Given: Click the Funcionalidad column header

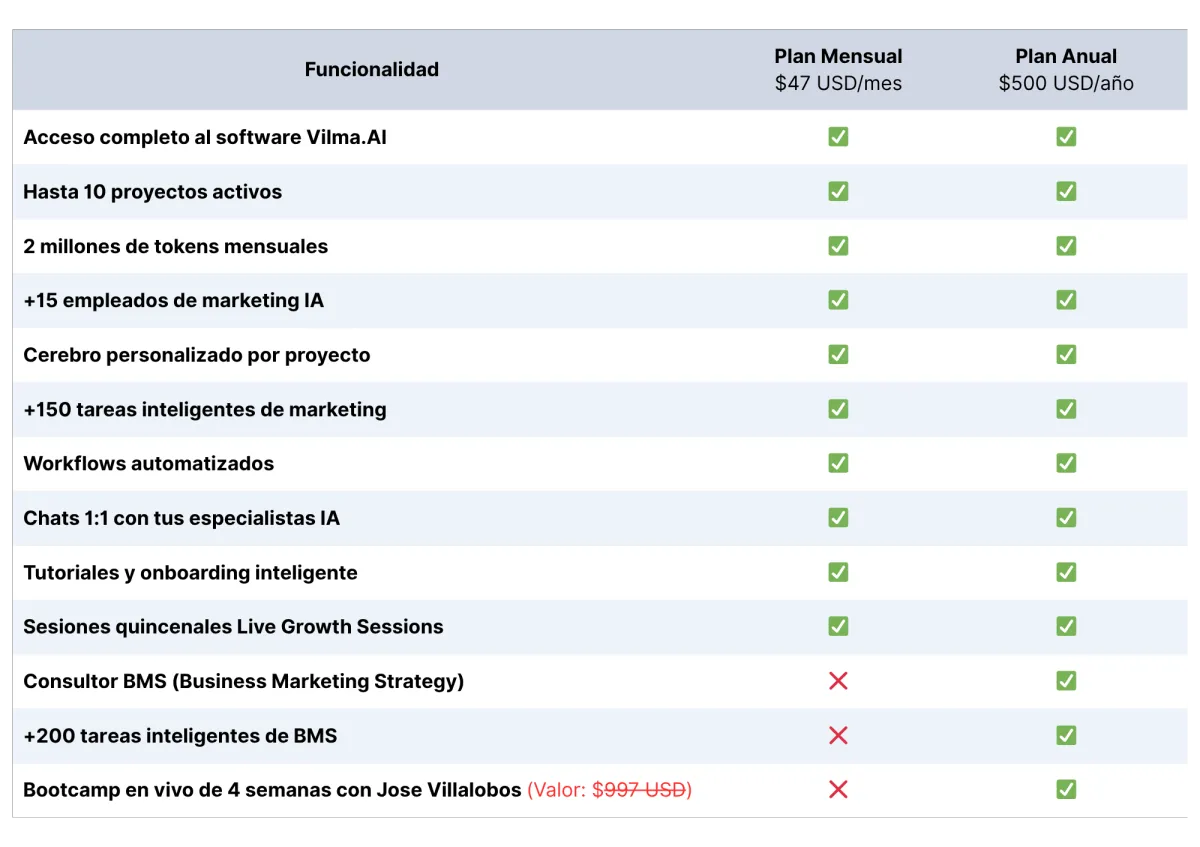Looking at the screenshot, I should pos(372,69).
